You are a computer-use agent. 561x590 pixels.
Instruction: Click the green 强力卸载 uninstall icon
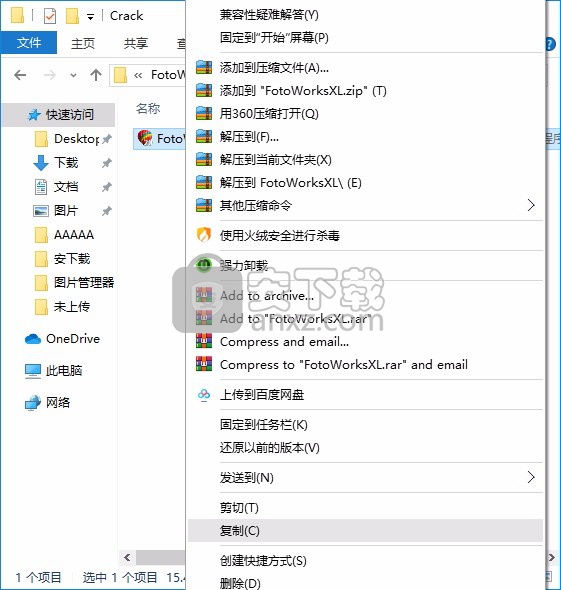pos(204,265)
